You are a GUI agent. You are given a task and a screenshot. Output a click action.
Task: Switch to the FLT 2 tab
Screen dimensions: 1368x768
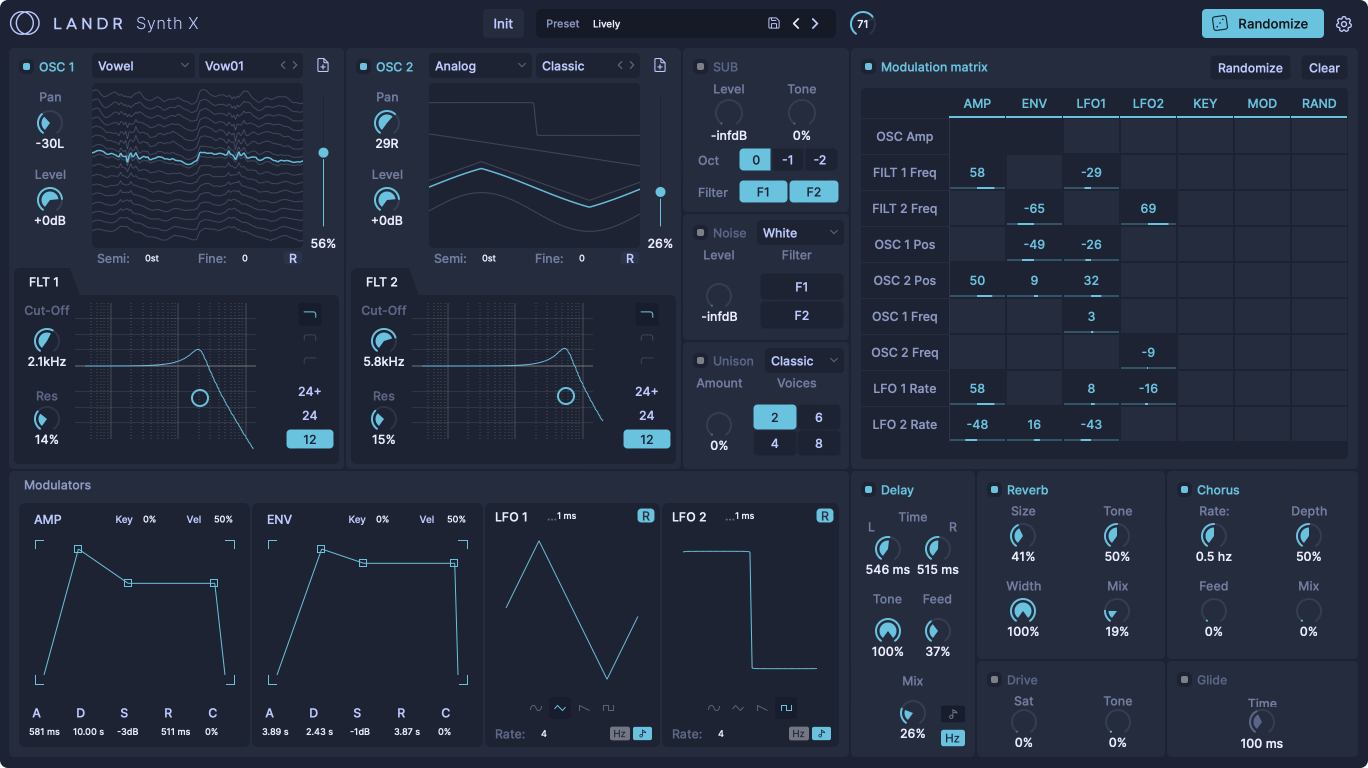point(381,281)
